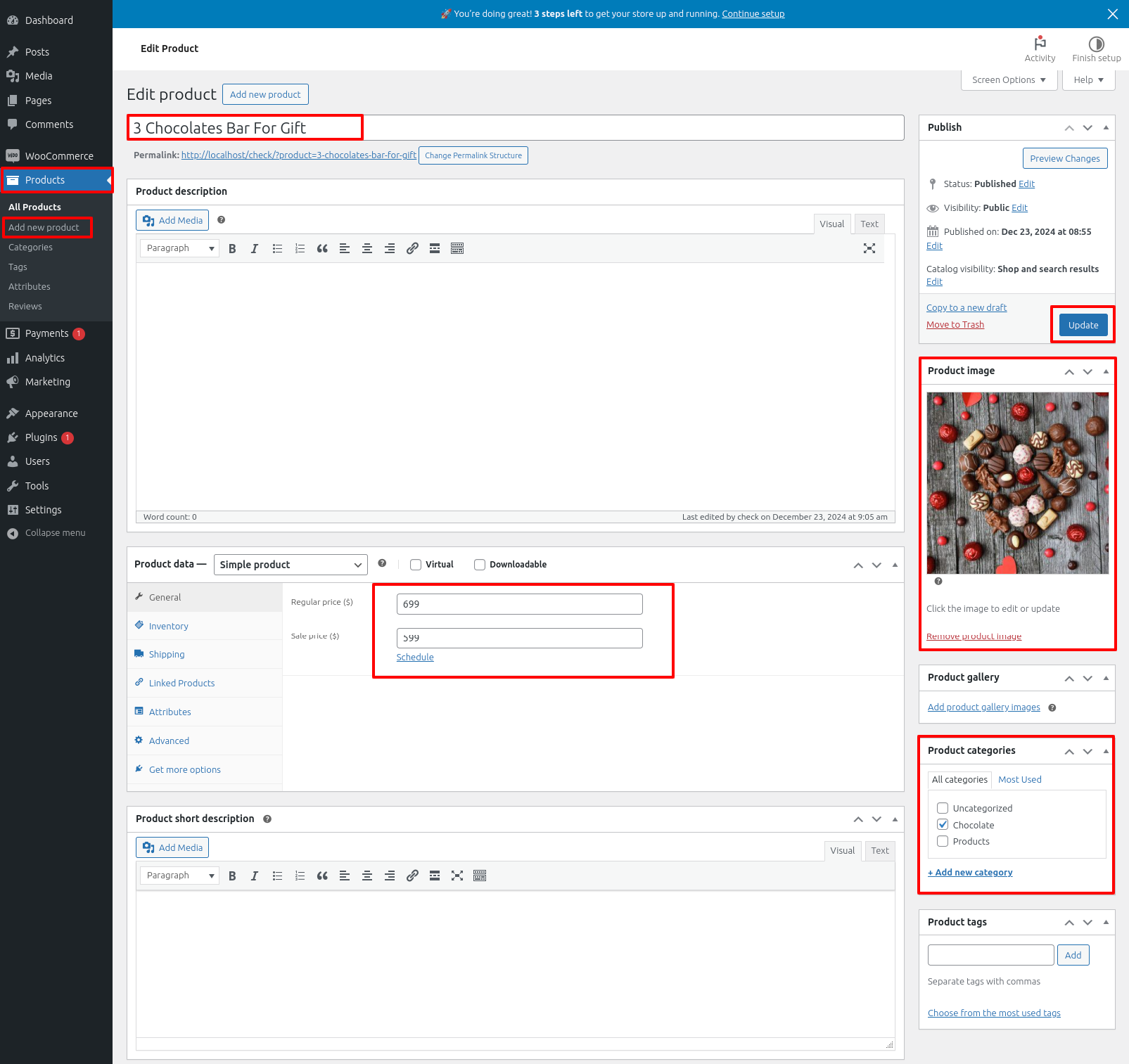Click the Finish setup icon
The height and width of the screenshot is (1064, 1129).
1096,44
